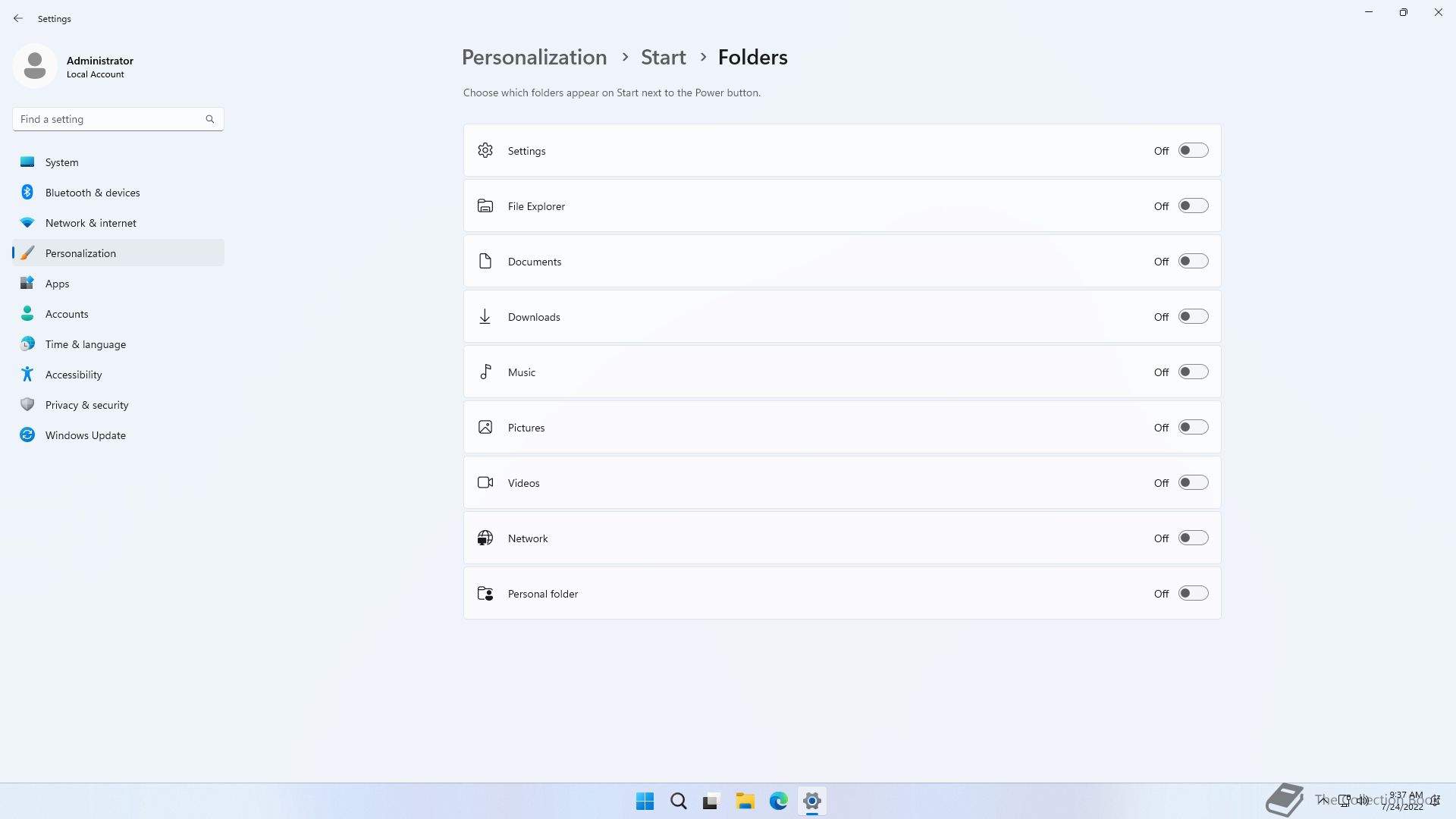Click the back arrow in Settings
The height and width of the screenshot is (819, 1456).
click(18, 18)
